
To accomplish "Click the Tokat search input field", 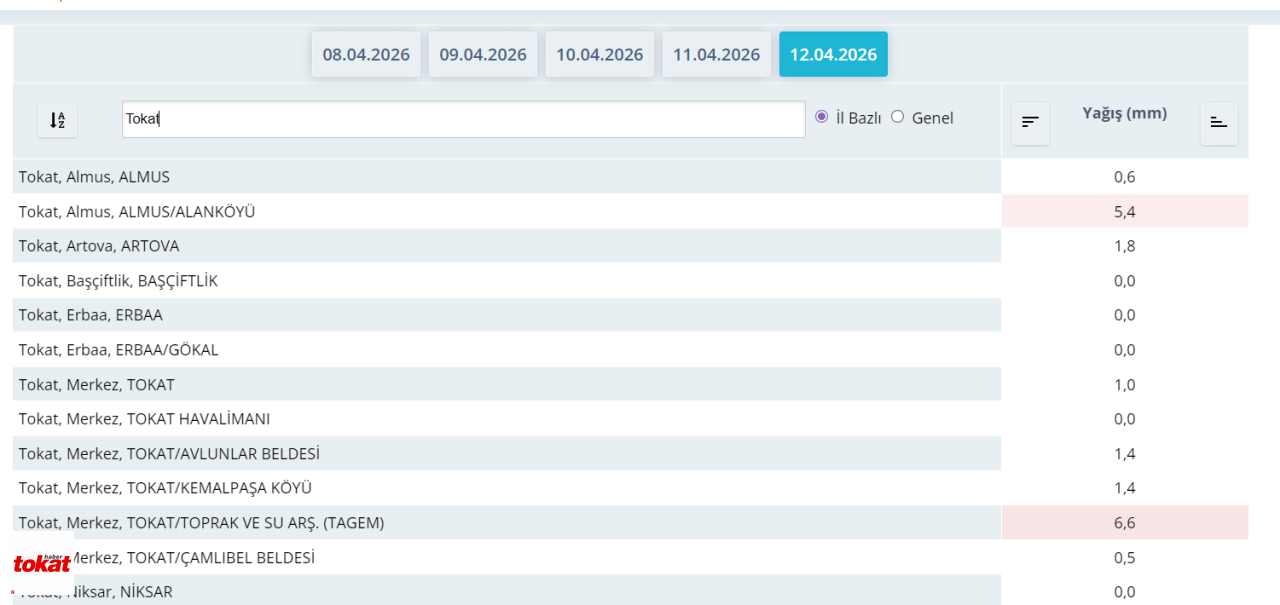I will (463, 119).
